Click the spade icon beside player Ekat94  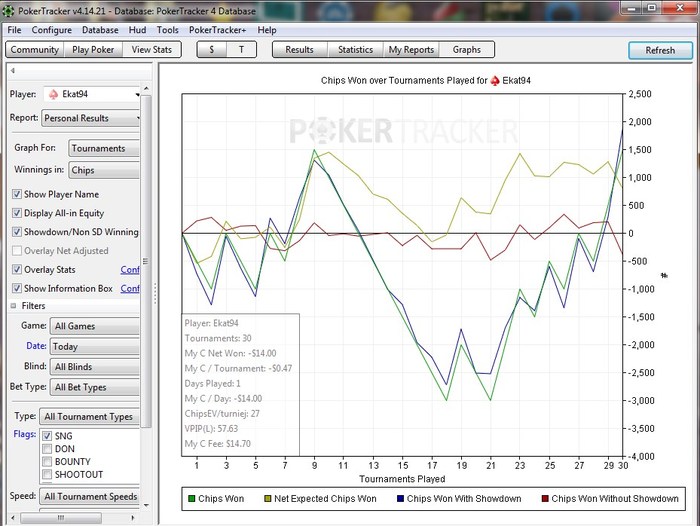click(x=54, y=94)
